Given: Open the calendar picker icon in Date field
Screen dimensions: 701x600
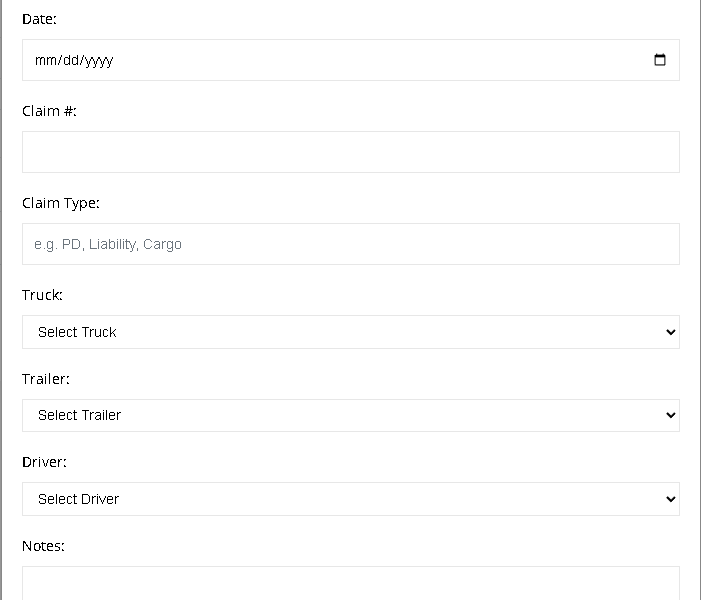Looking at the screenshot, I should click(659, 60).
